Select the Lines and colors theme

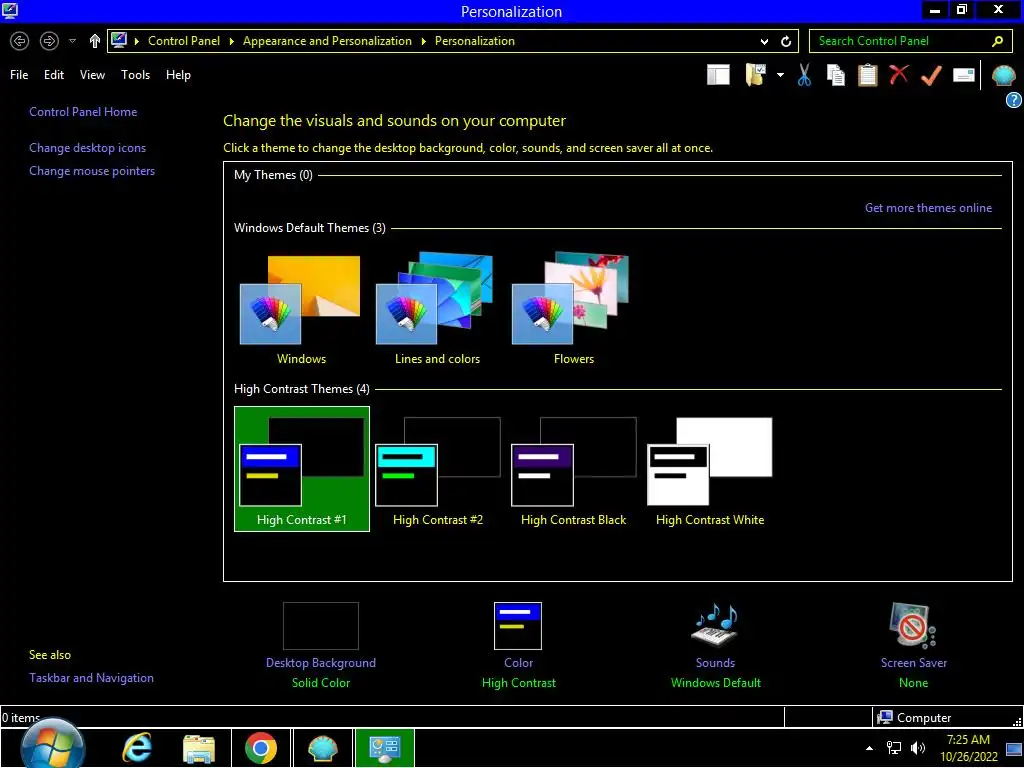[437, 309]
